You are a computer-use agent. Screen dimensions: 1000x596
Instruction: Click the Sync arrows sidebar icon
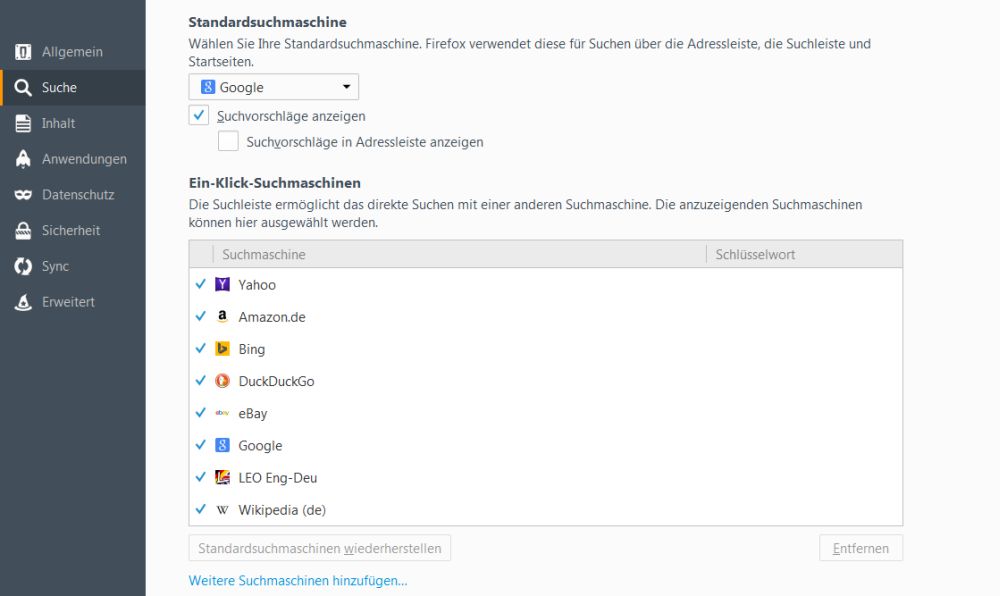point(23,266)
